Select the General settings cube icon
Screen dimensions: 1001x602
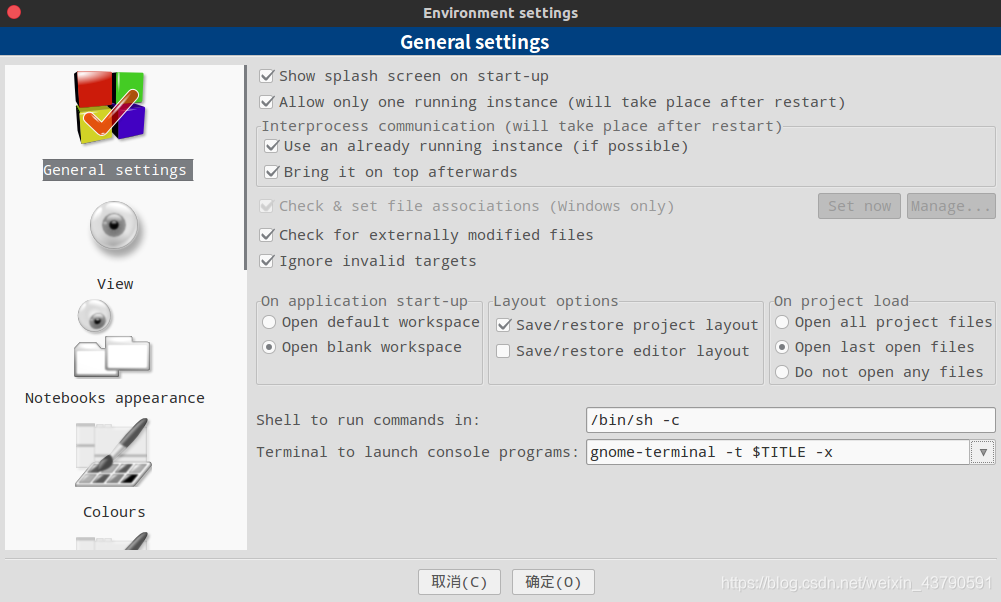tap(111, 107)
